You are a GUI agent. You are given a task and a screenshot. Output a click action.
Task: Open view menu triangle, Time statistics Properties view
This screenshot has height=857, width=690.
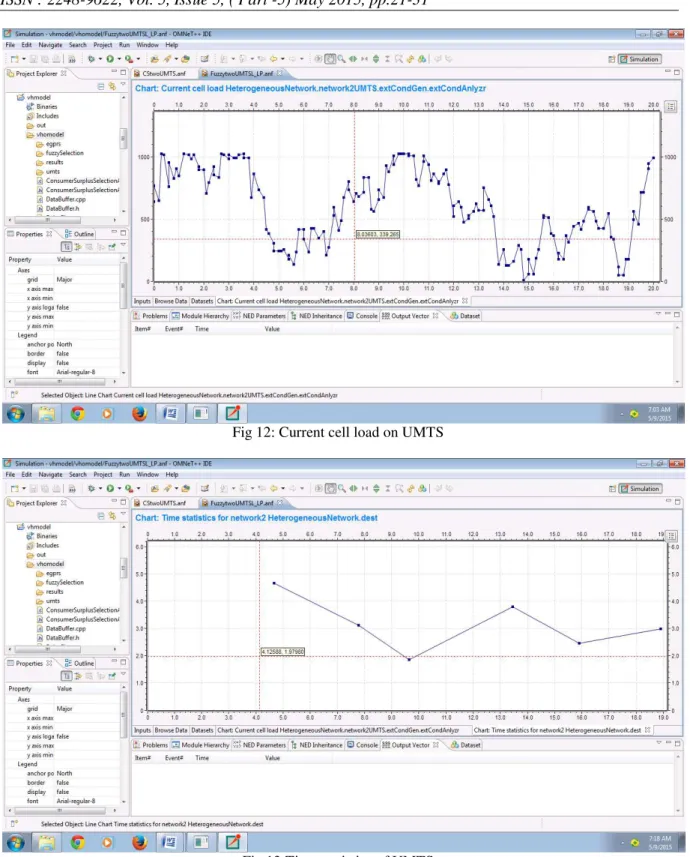coord(123,675)
